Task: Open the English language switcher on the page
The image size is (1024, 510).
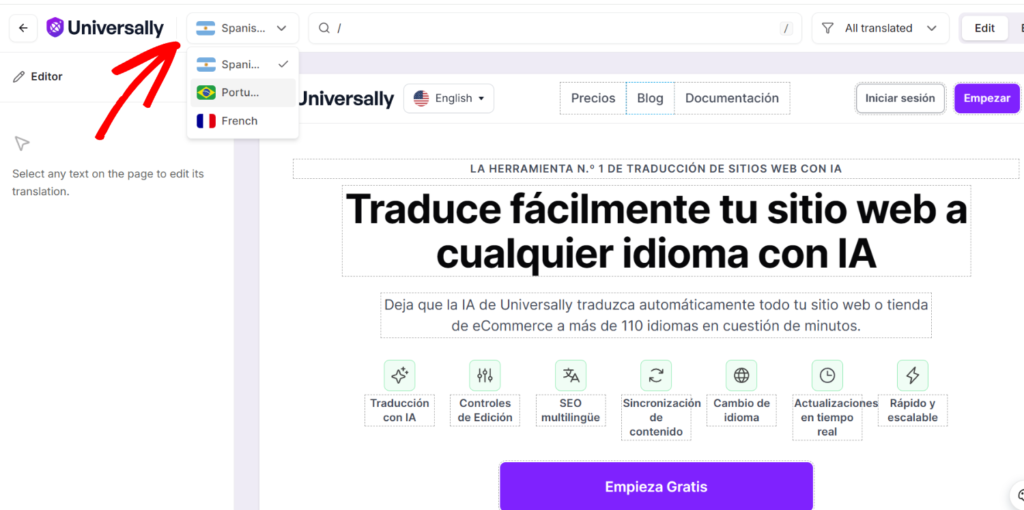Action: tap(449, 98)
